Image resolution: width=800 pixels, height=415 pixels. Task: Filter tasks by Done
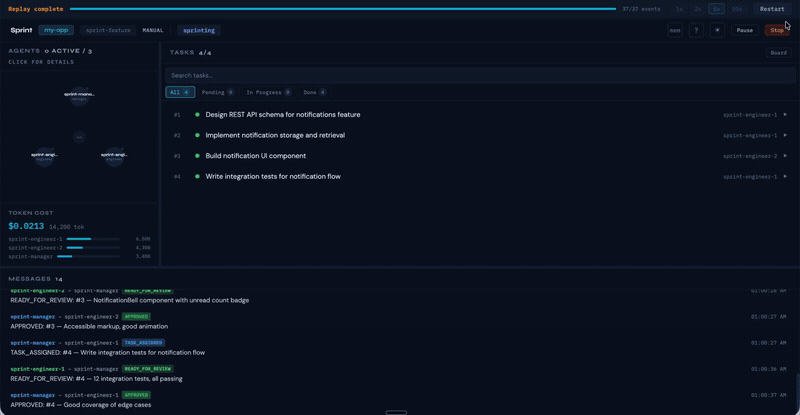coord(314,92)
